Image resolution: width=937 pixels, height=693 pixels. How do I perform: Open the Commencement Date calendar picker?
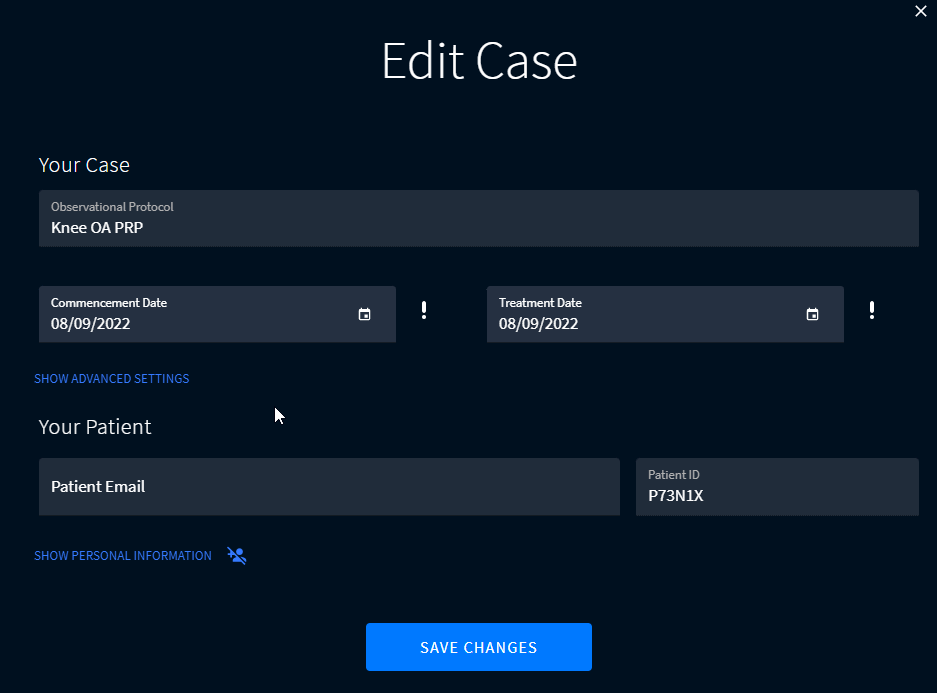click(364, 314)
